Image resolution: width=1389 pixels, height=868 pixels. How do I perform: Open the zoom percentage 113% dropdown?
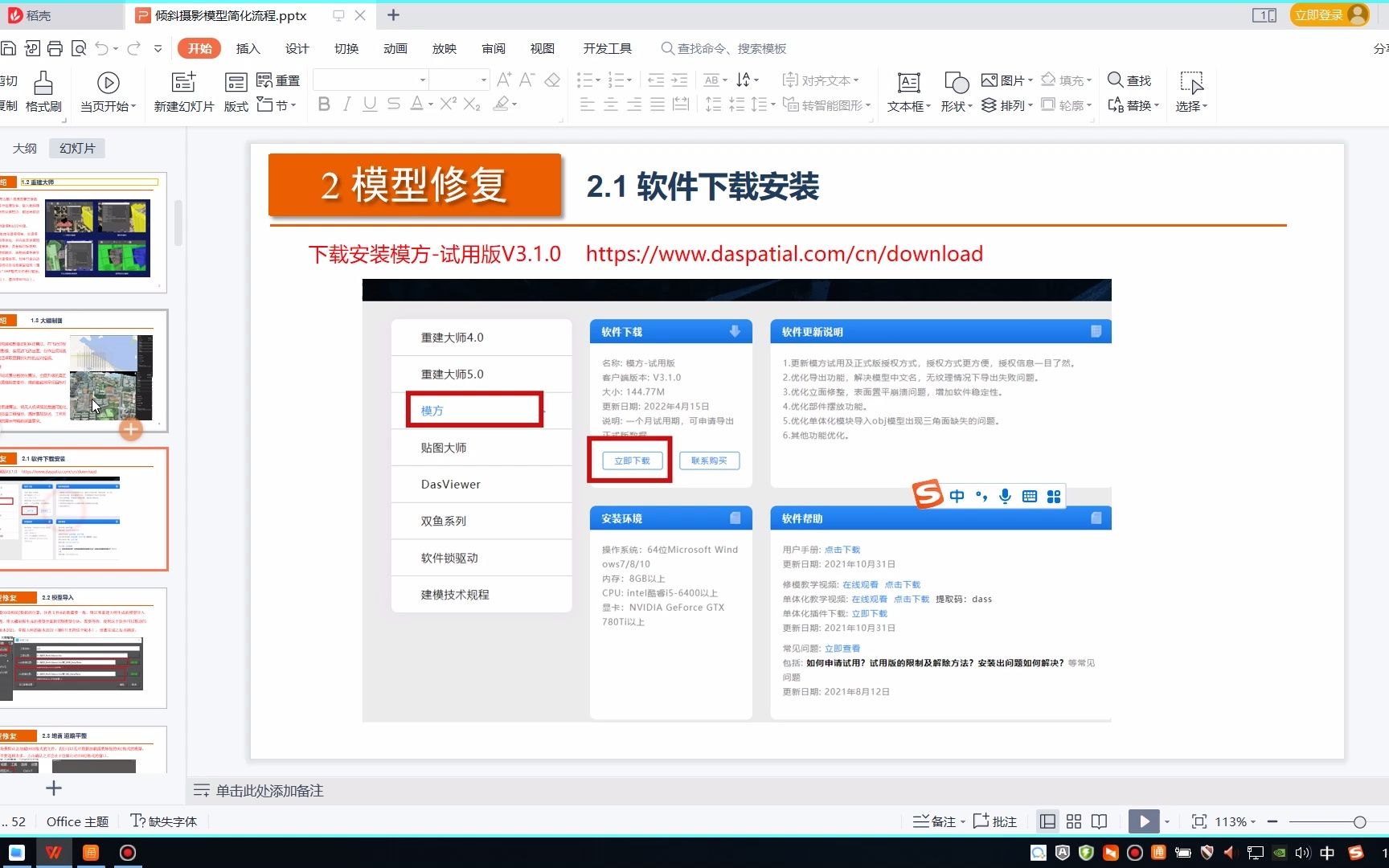tap(1253, 821)
